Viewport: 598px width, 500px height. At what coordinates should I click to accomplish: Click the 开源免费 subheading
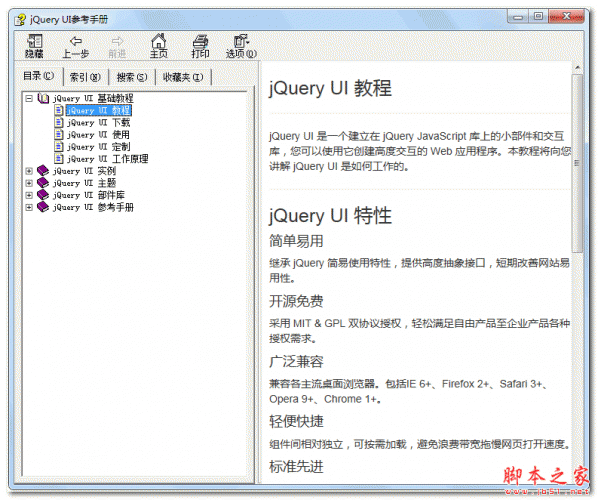296,301
